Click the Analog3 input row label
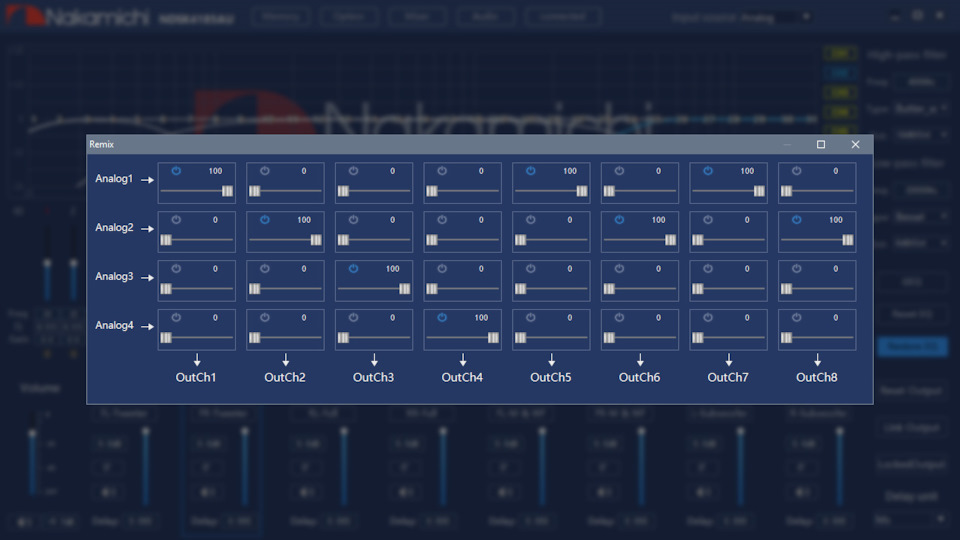The height and width of the screenshot is (540, 960). tap(114, 276)
